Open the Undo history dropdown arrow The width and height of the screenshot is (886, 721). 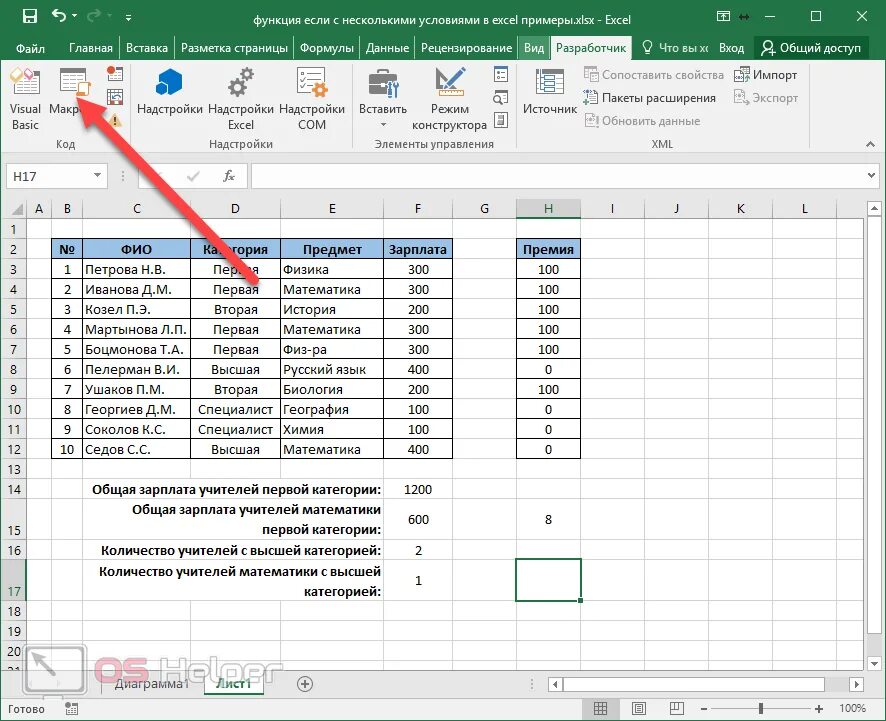tap(75, 16)
